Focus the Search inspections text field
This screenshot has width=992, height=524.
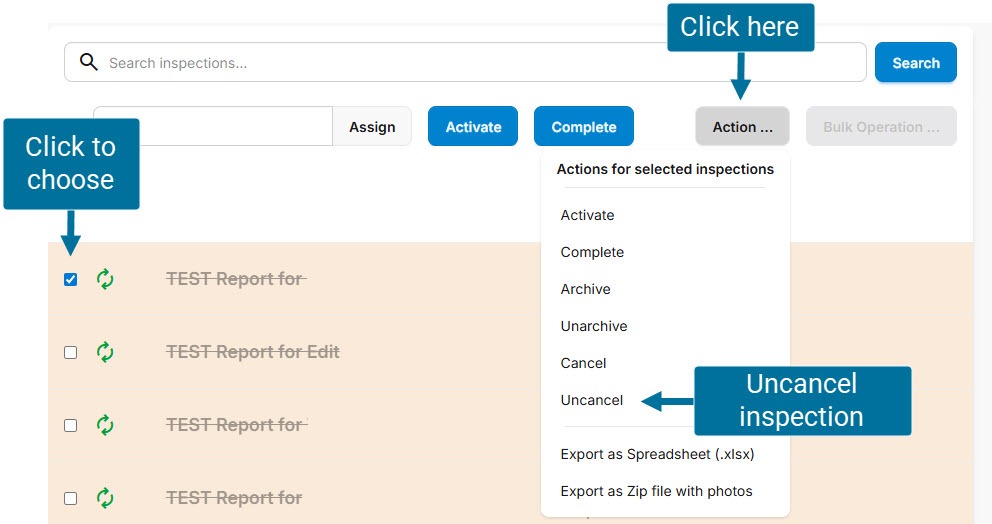point(480,63)
